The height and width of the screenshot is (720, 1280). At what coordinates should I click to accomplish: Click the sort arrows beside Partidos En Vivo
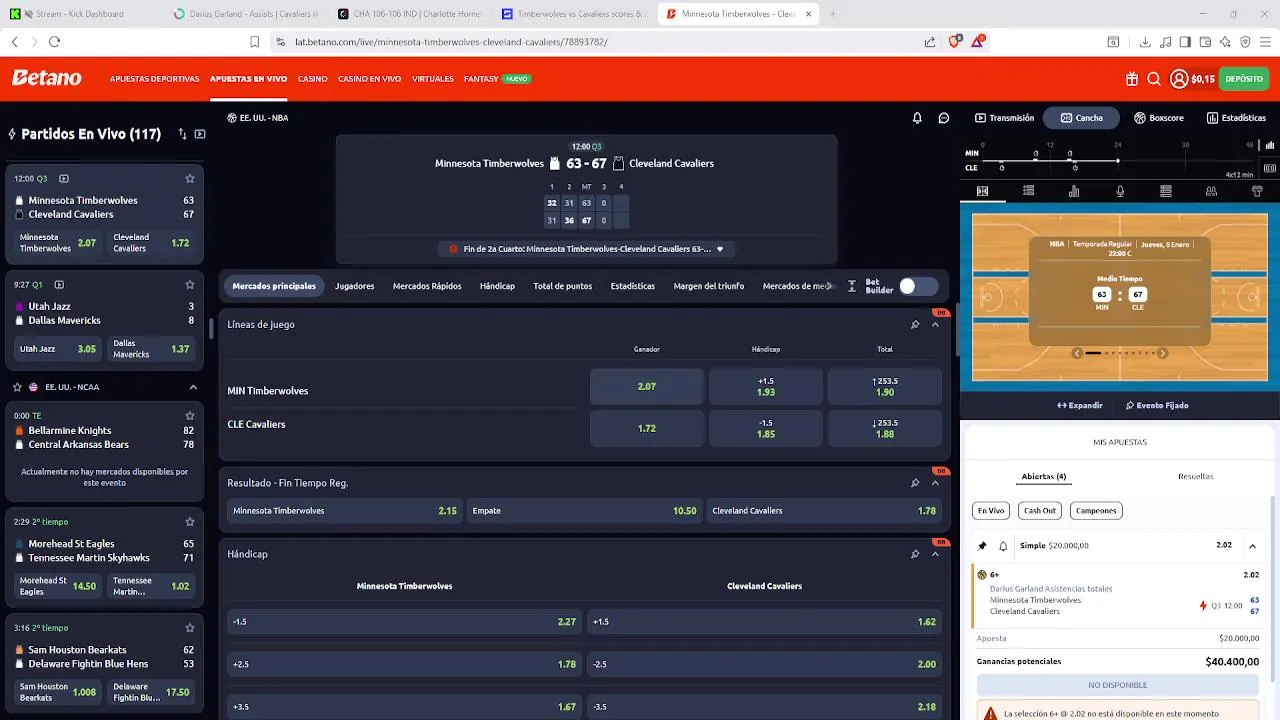point(182,134)
